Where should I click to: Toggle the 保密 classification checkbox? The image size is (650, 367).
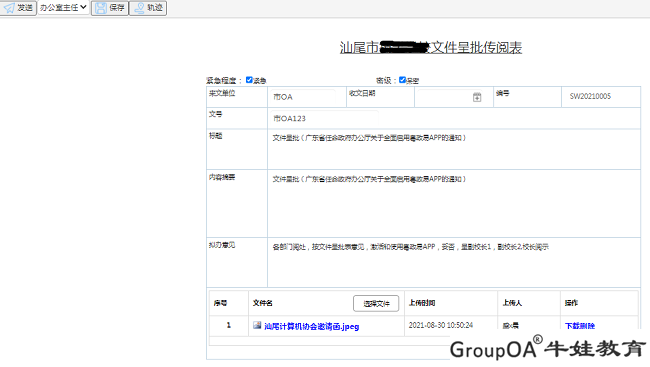(x=402, y=80)
